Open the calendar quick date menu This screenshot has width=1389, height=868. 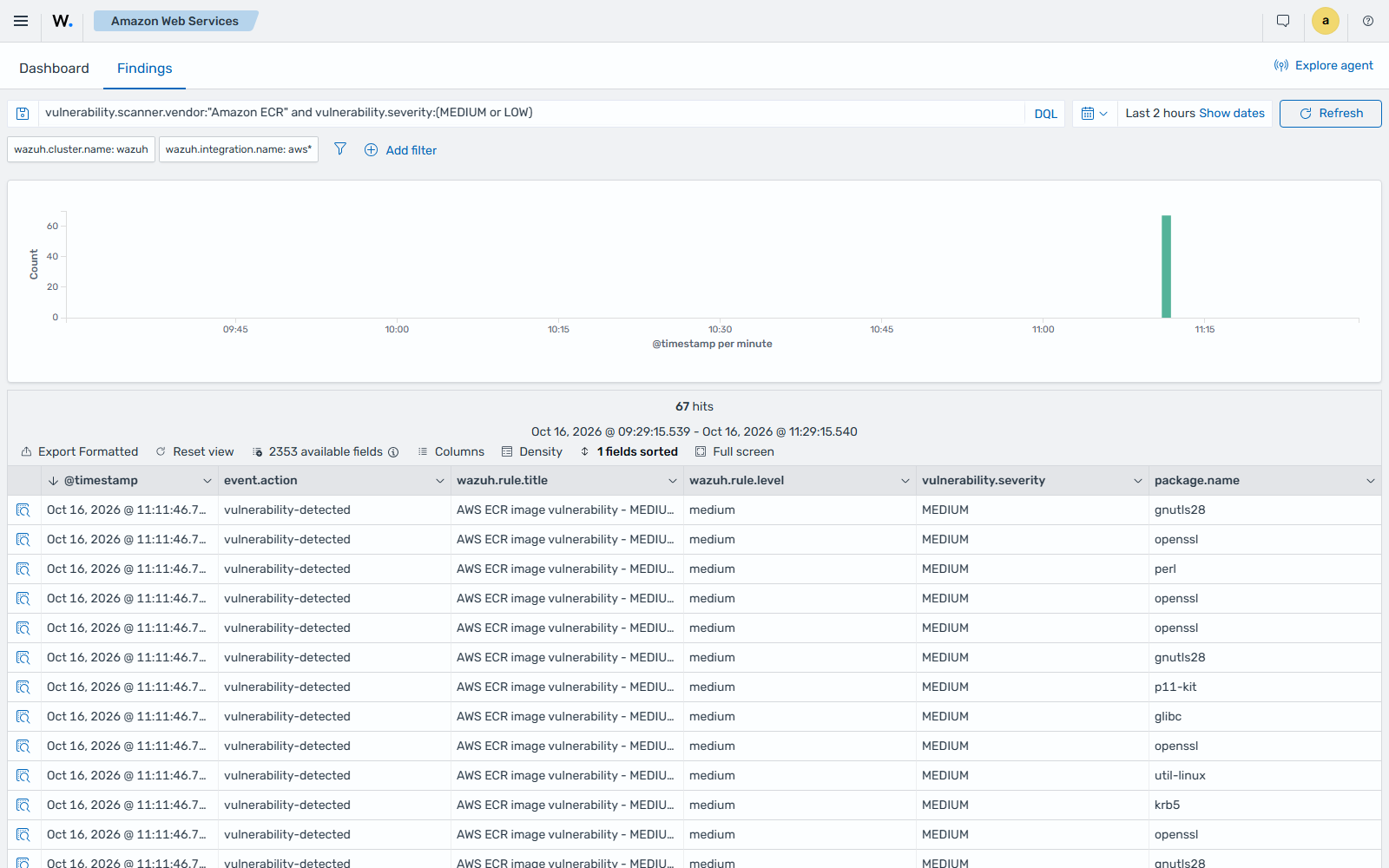(x=1095, y=114)
